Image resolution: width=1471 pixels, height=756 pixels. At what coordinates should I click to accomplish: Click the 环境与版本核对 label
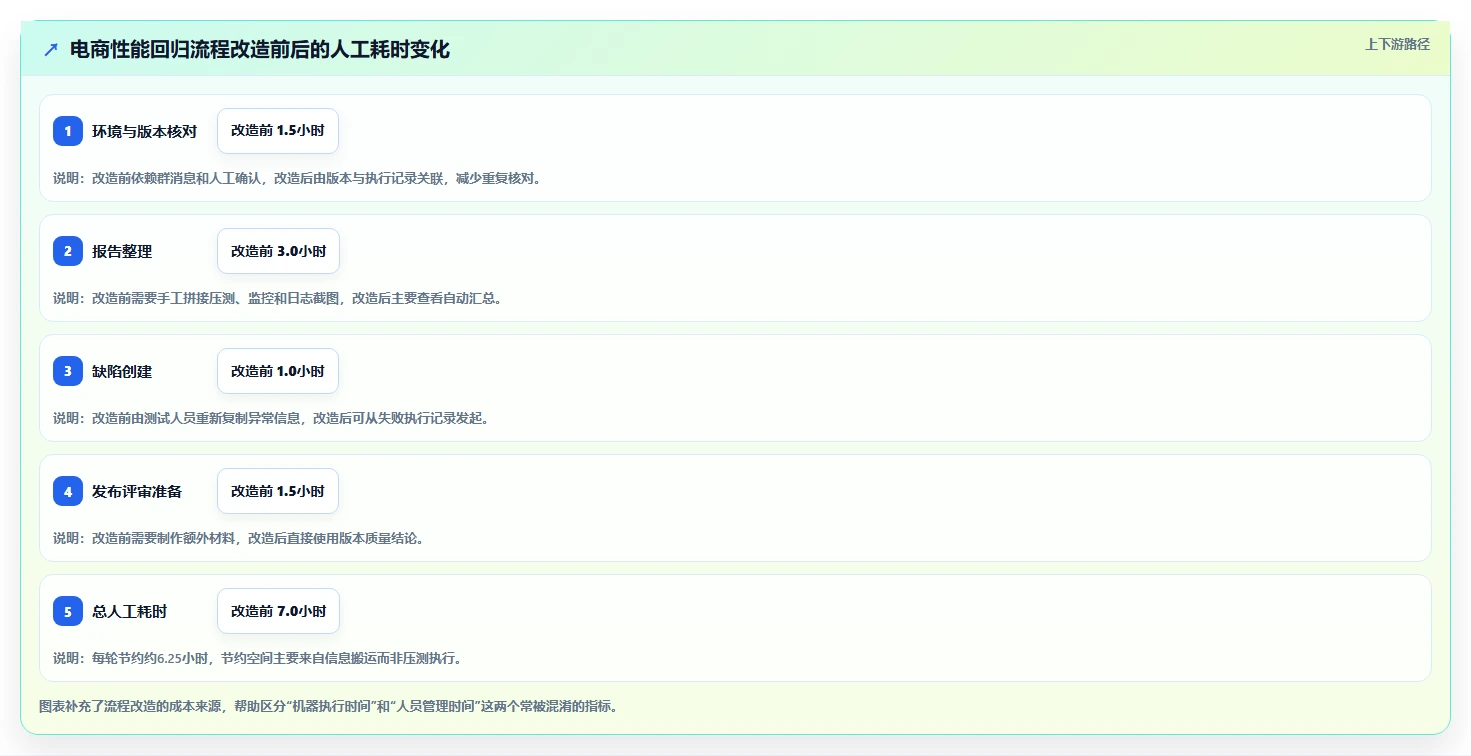[144, 131]
